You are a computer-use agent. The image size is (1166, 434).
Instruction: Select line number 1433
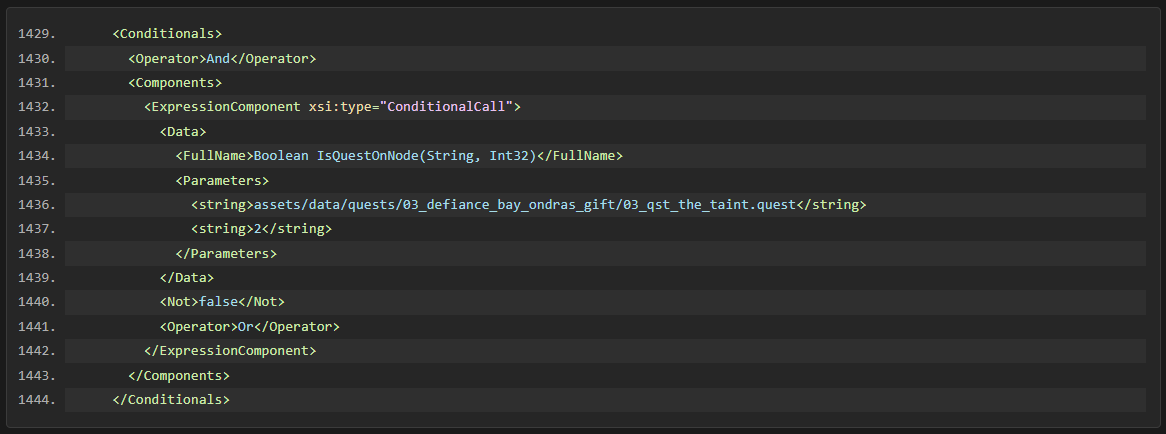36,132
